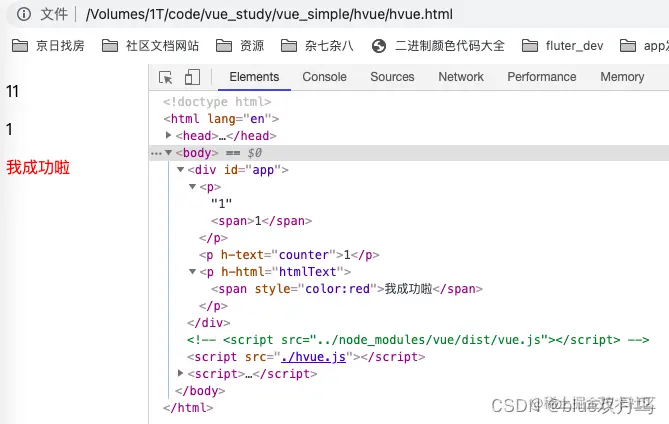The width and height of the screenshot is (669, 424).
Task: Switch to the Console tab
Action: pyautogui.click(x=324, y=77)
